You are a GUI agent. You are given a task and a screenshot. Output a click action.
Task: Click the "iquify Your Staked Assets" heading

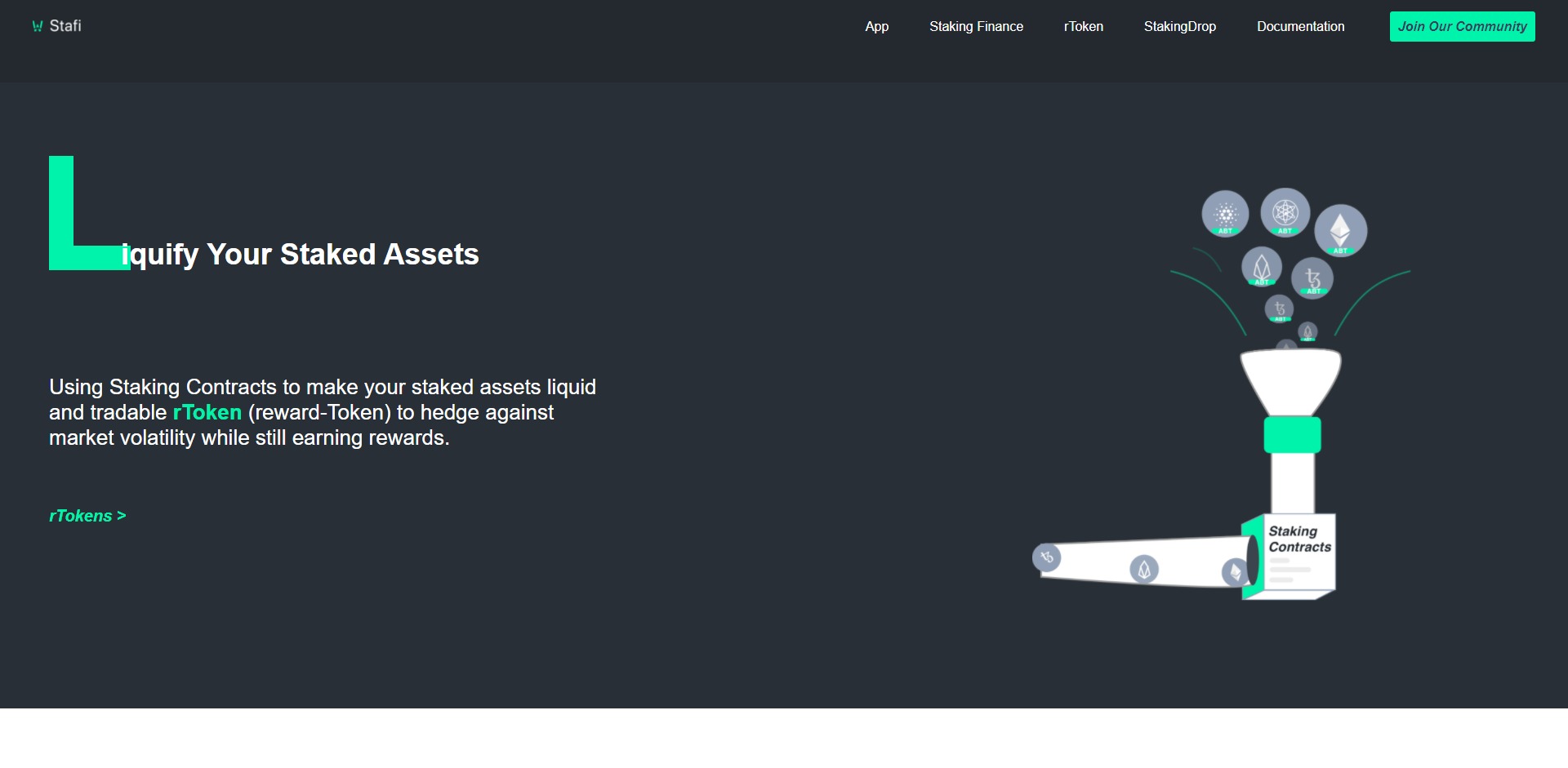coord(300,255)
